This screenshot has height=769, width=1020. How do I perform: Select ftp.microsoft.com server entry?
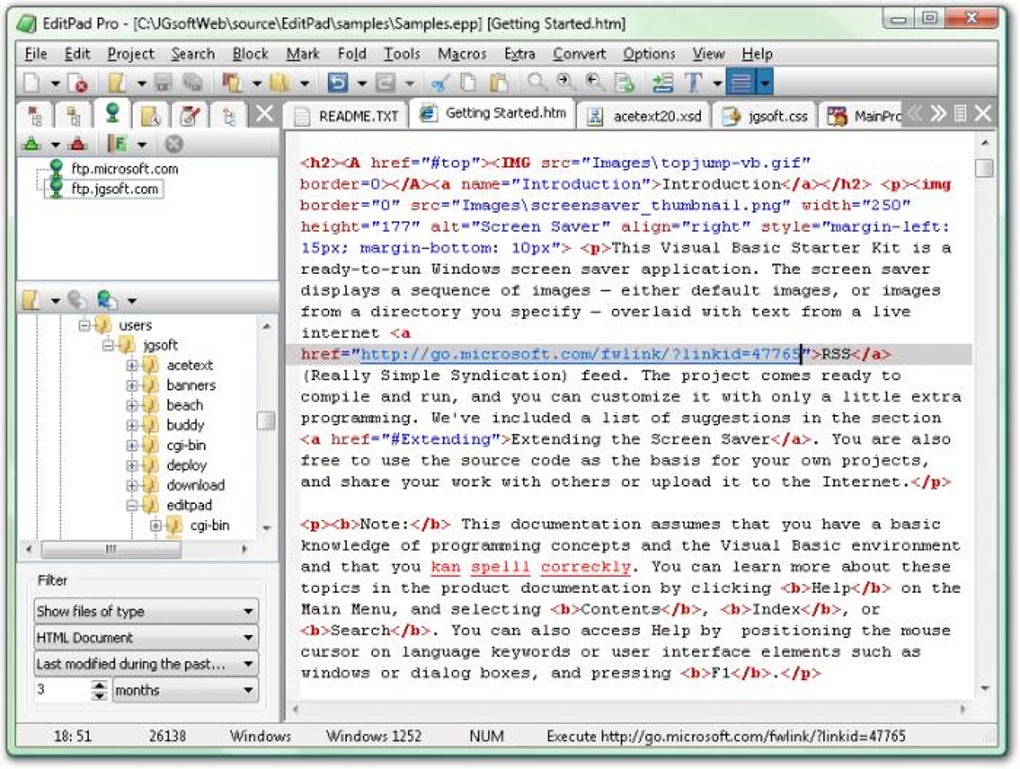pos(124,169)
